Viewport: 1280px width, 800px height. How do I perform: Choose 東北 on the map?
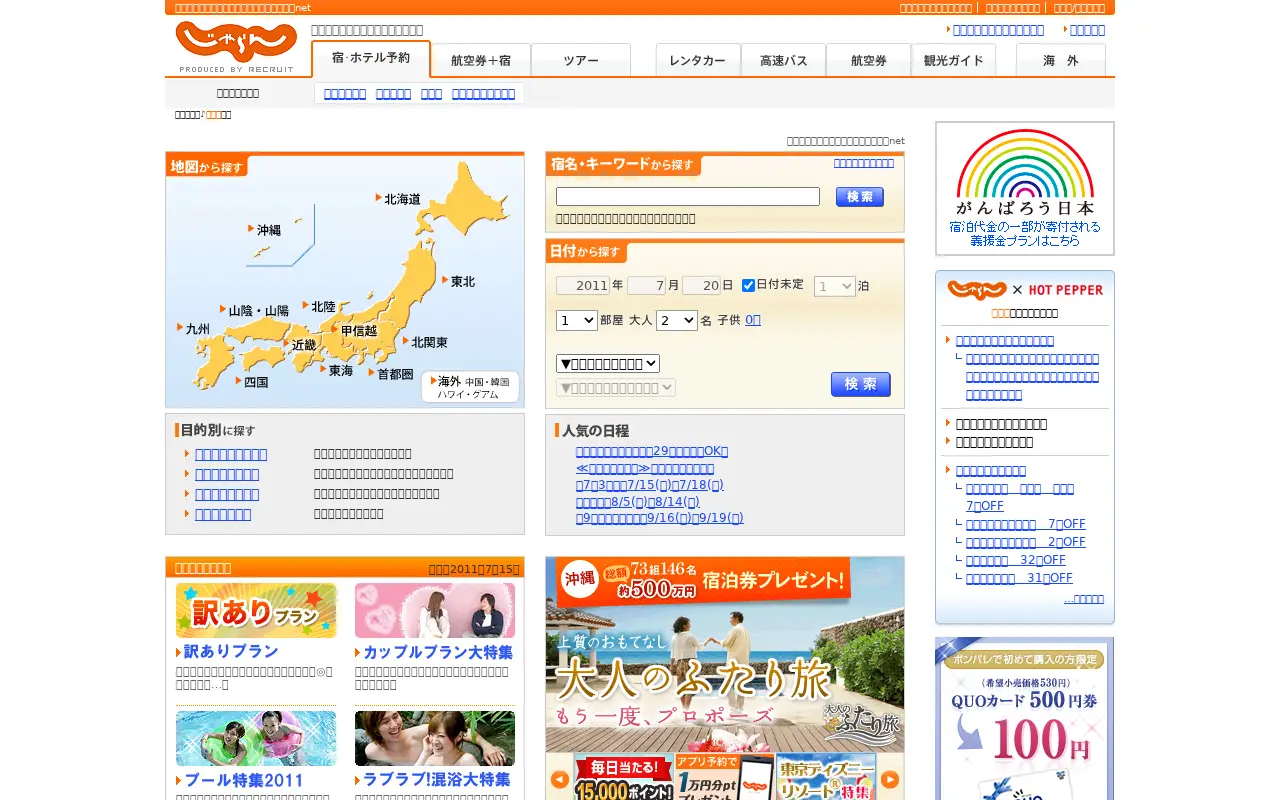click(459, 282)
